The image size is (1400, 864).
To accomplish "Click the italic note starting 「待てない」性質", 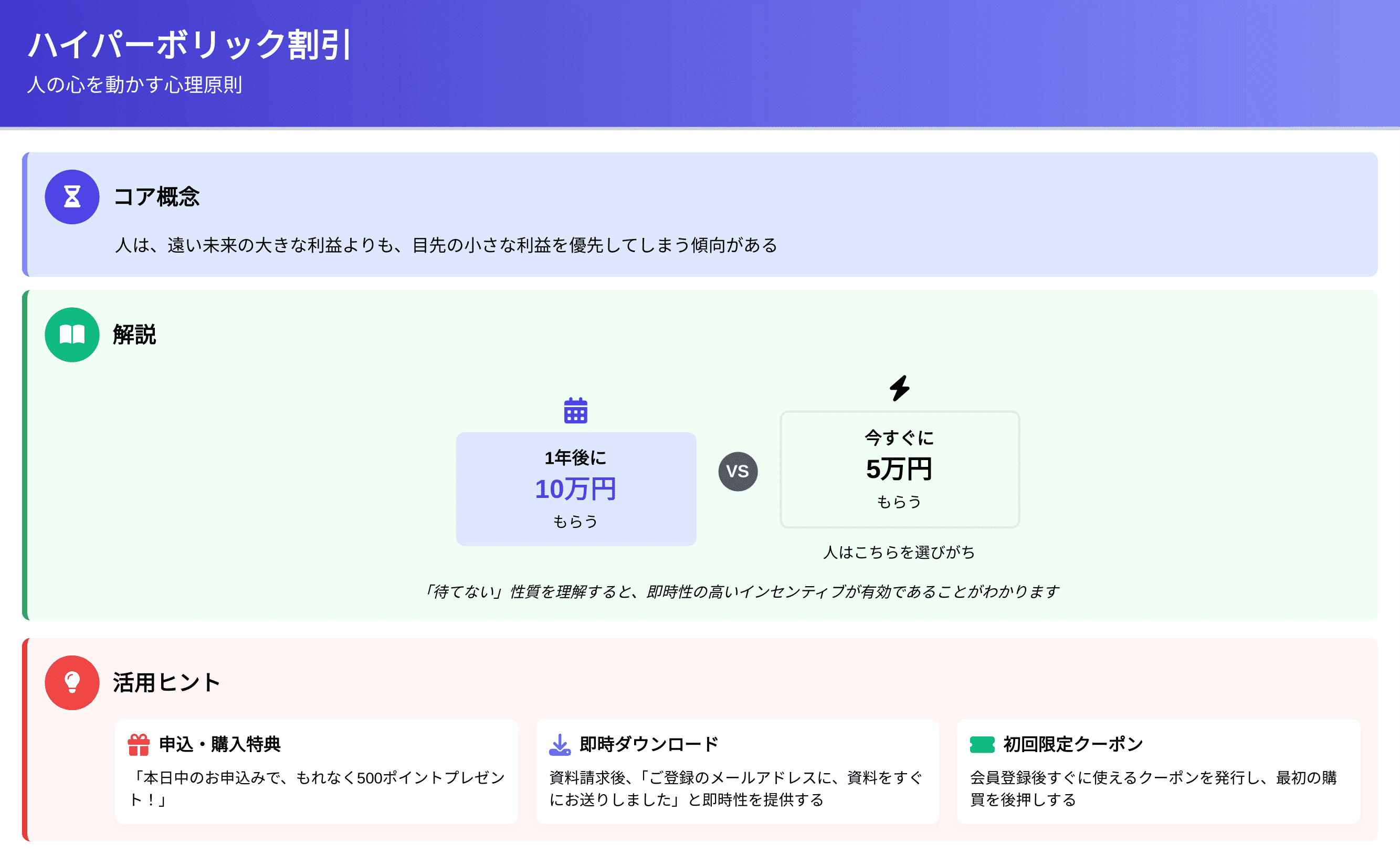I will coord(741,591).
